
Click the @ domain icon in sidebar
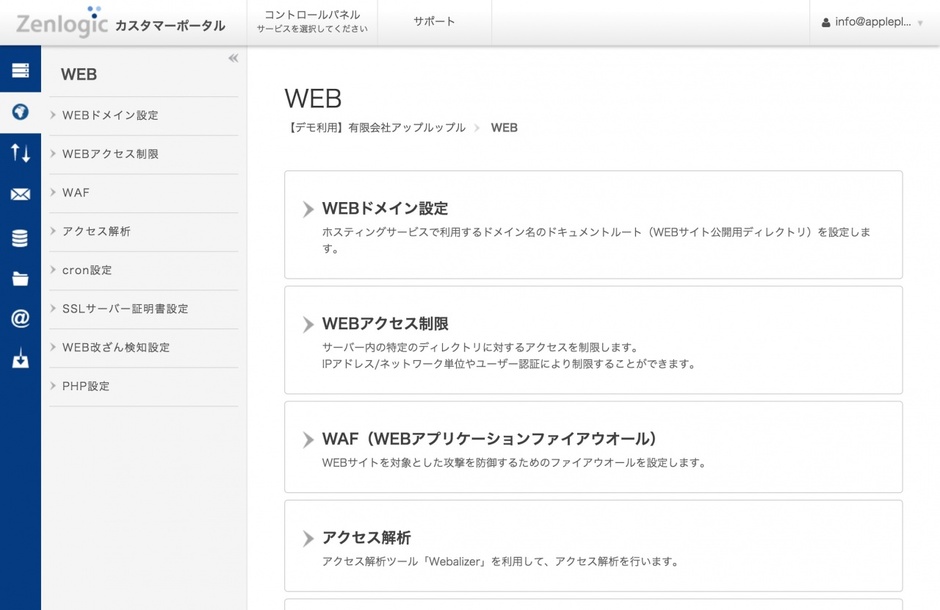(x=20, y=319)
